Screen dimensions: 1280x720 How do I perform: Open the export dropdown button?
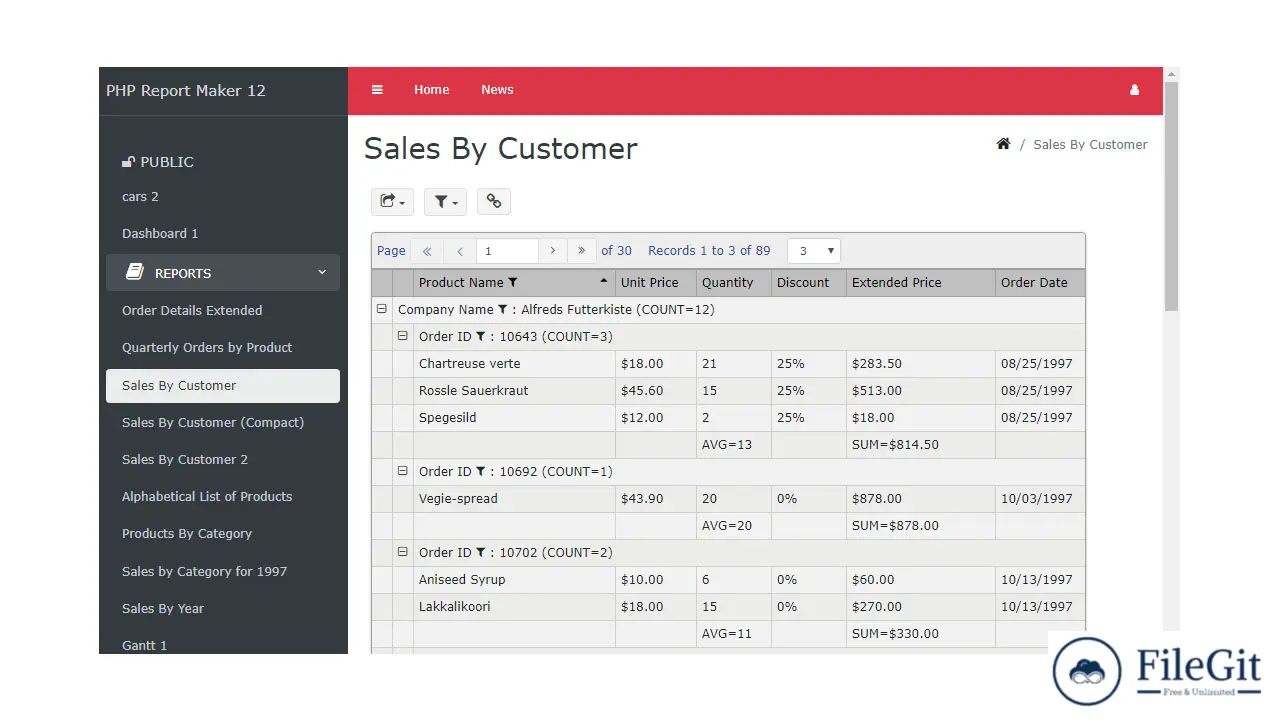(392, 201)
